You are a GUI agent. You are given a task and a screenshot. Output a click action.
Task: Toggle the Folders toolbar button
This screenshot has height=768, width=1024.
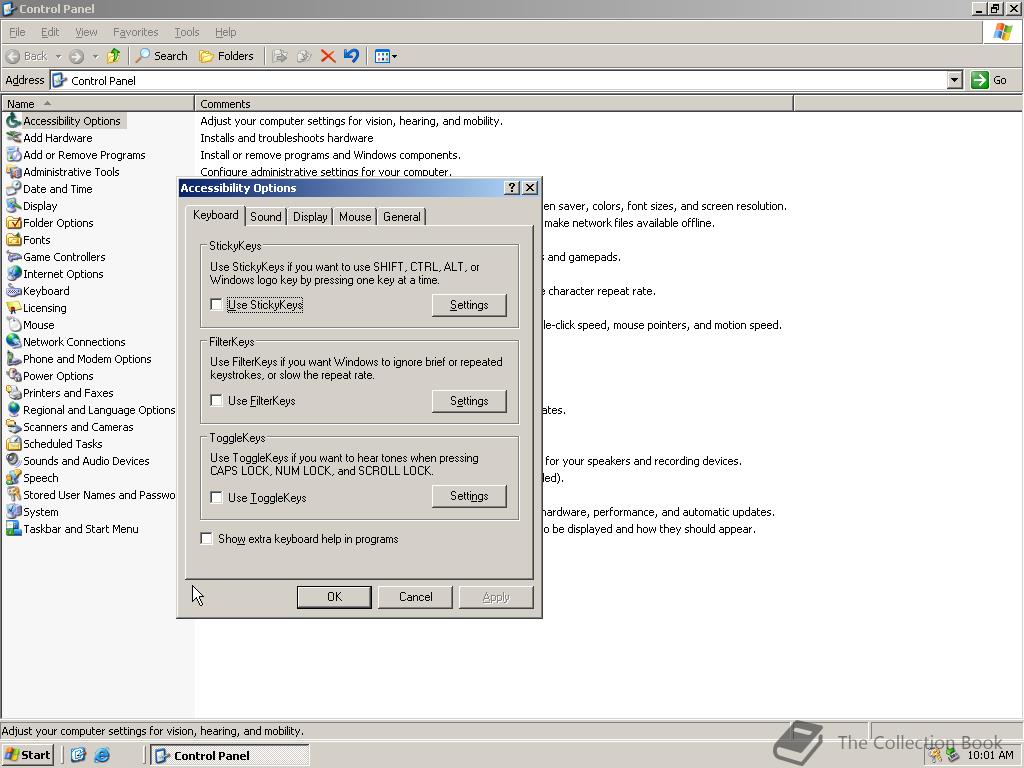point(227,56)
